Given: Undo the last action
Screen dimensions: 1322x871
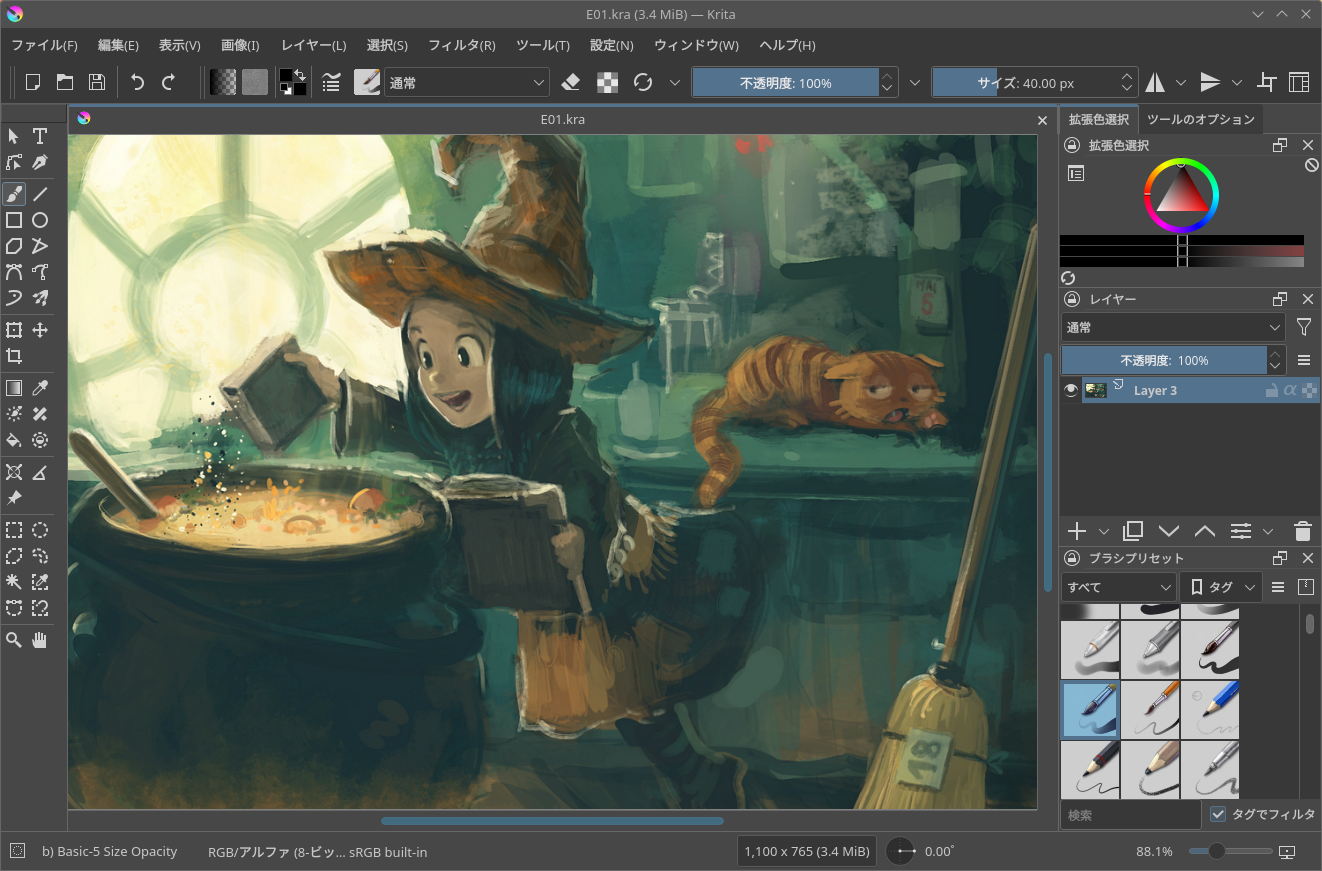Looking at the screenshot, I should 138,82.
